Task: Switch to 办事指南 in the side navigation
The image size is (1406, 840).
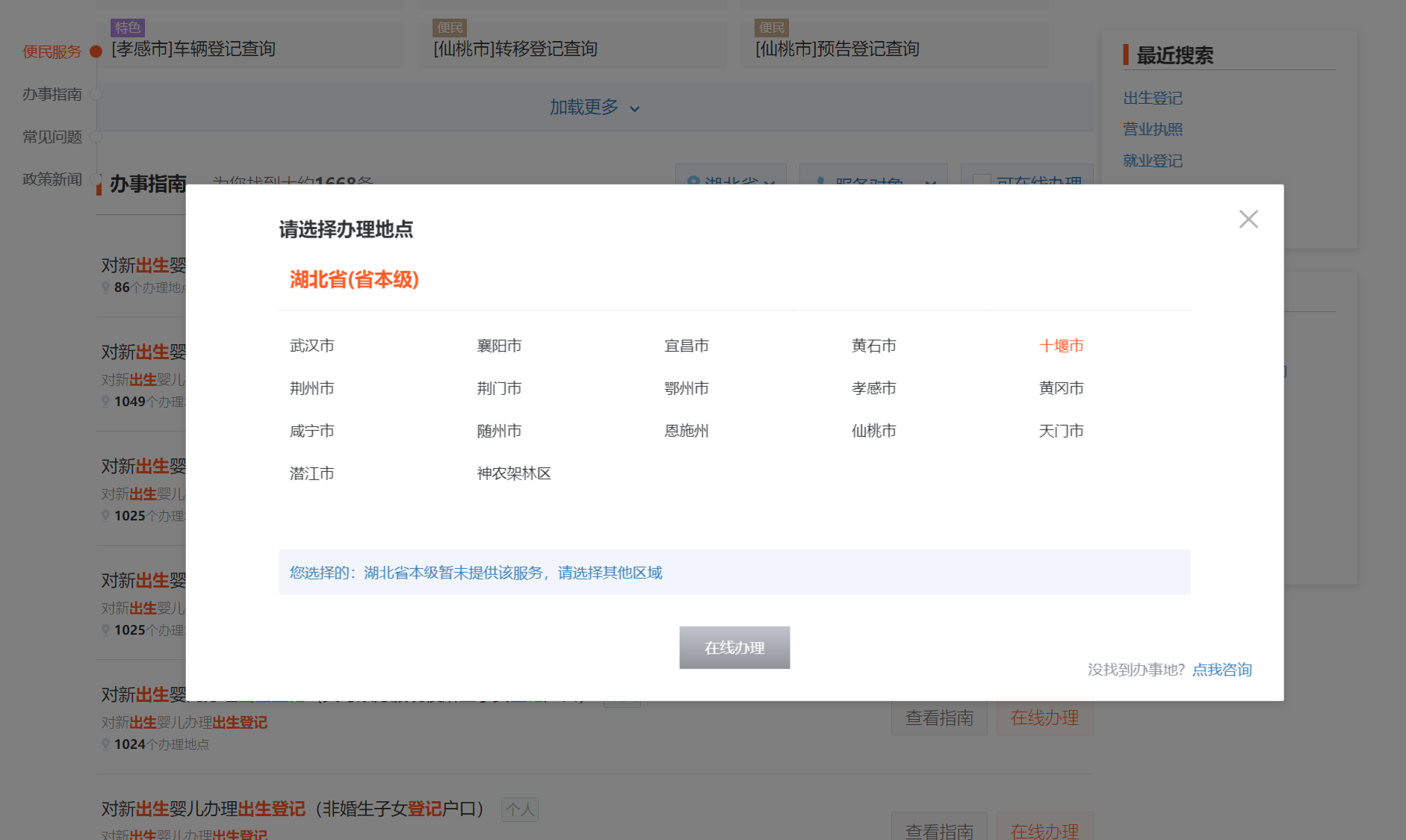Action: [52, 94]
